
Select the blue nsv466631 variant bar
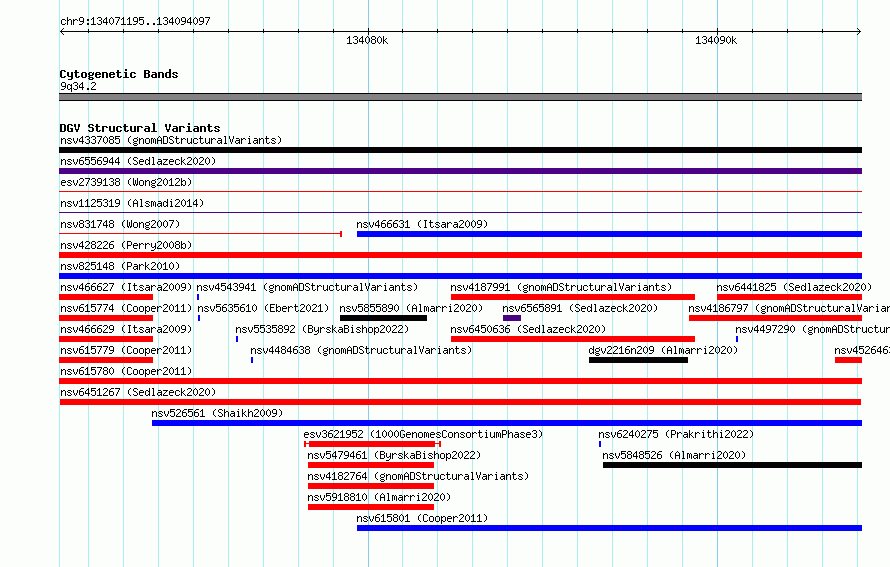point(609,234)
